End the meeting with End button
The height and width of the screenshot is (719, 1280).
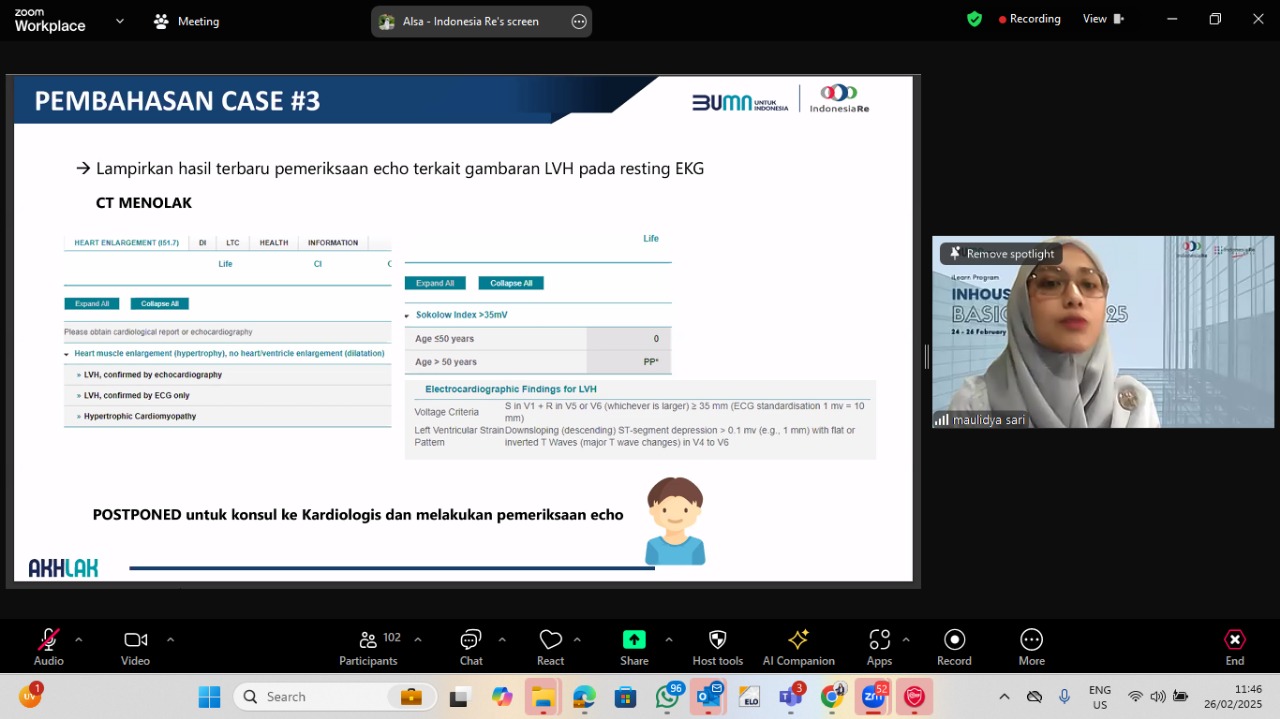pyautogui.click(x=1235, y=647)
